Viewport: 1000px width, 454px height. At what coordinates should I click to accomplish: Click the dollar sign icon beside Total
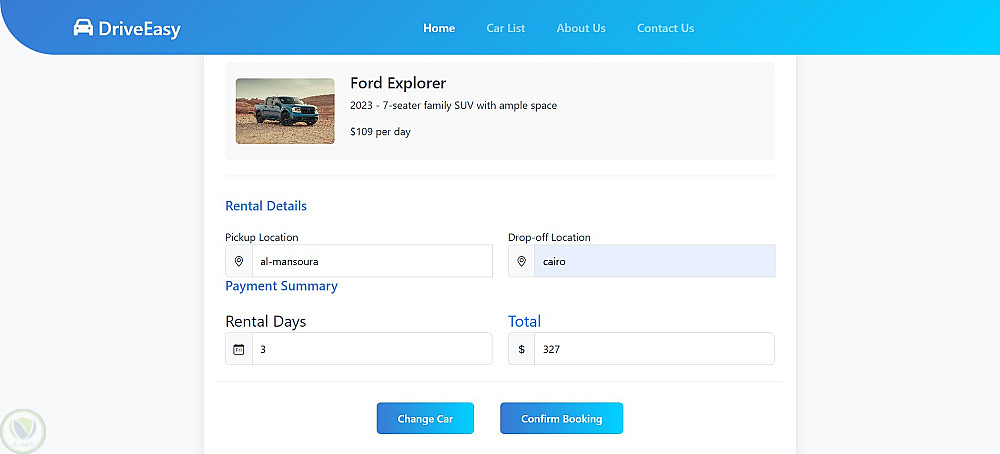click(x=522, y=349)
